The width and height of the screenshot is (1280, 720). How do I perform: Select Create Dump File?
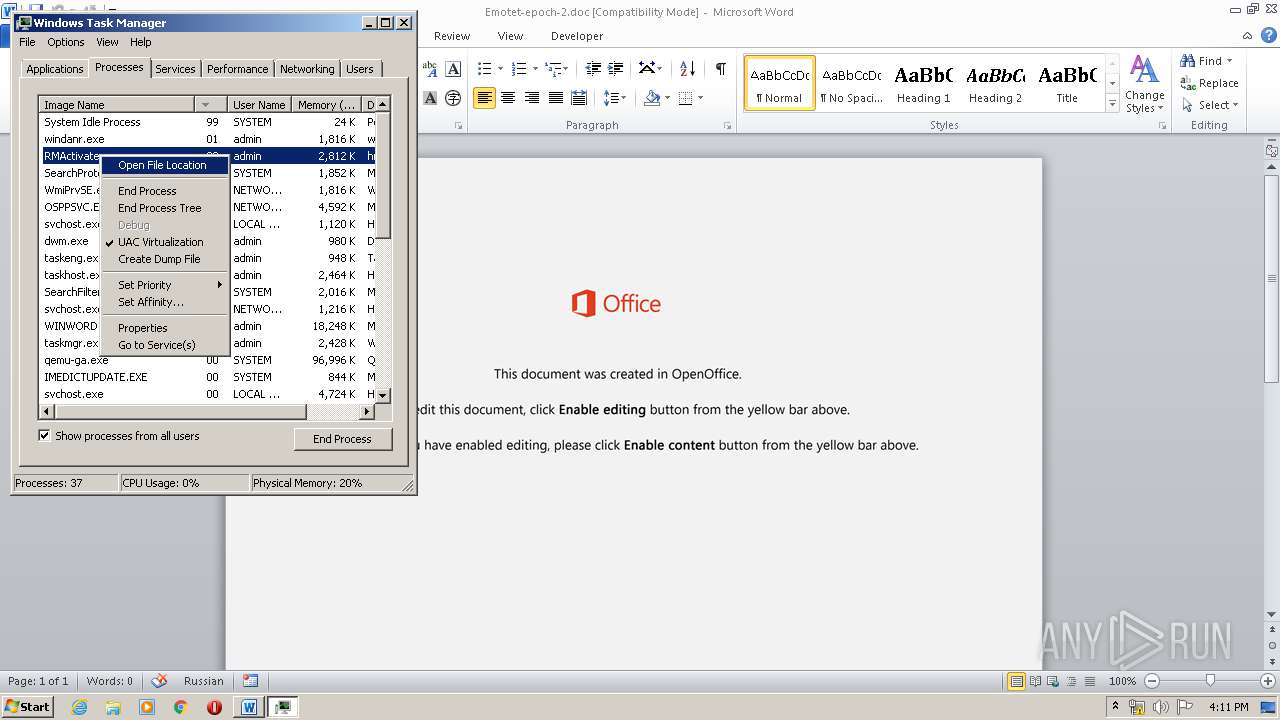click(159, 259)
